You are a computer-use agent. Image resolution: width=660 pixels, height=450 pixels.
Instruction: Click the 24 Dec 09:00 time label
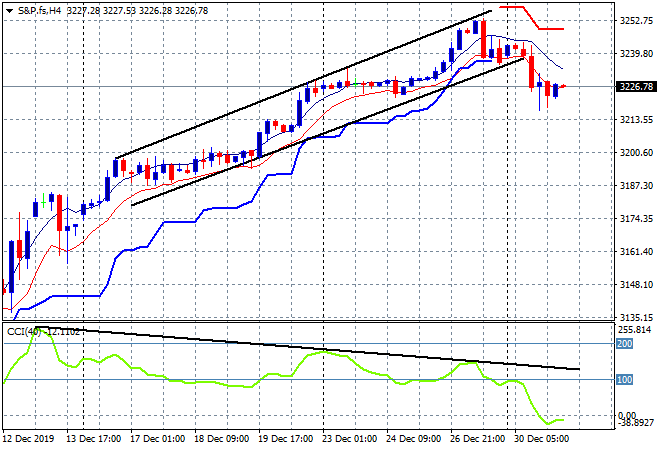413,439
